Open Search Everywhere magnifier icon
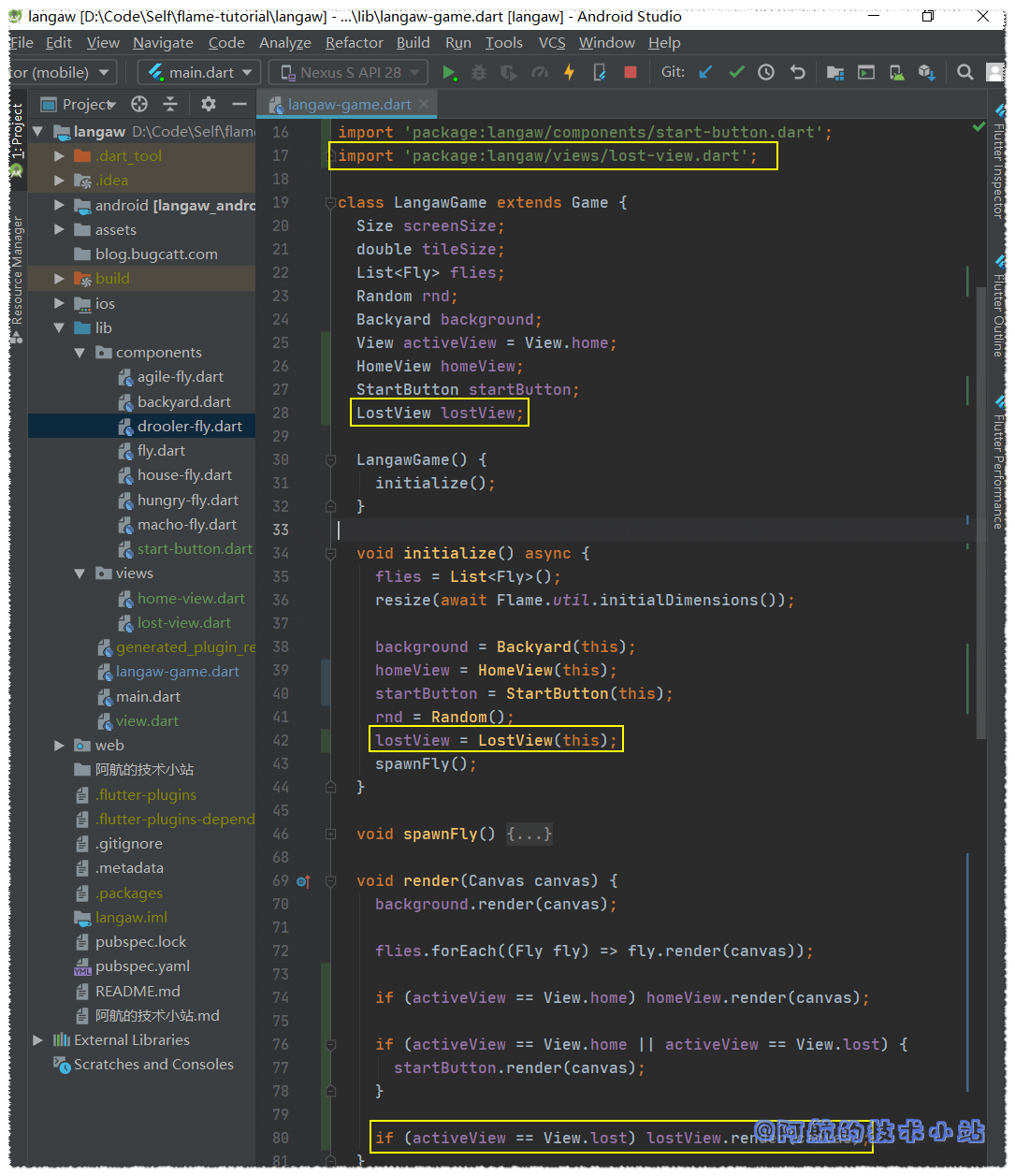The image size is (1015, 1176). pyautogui.click(x=965, y=72)
